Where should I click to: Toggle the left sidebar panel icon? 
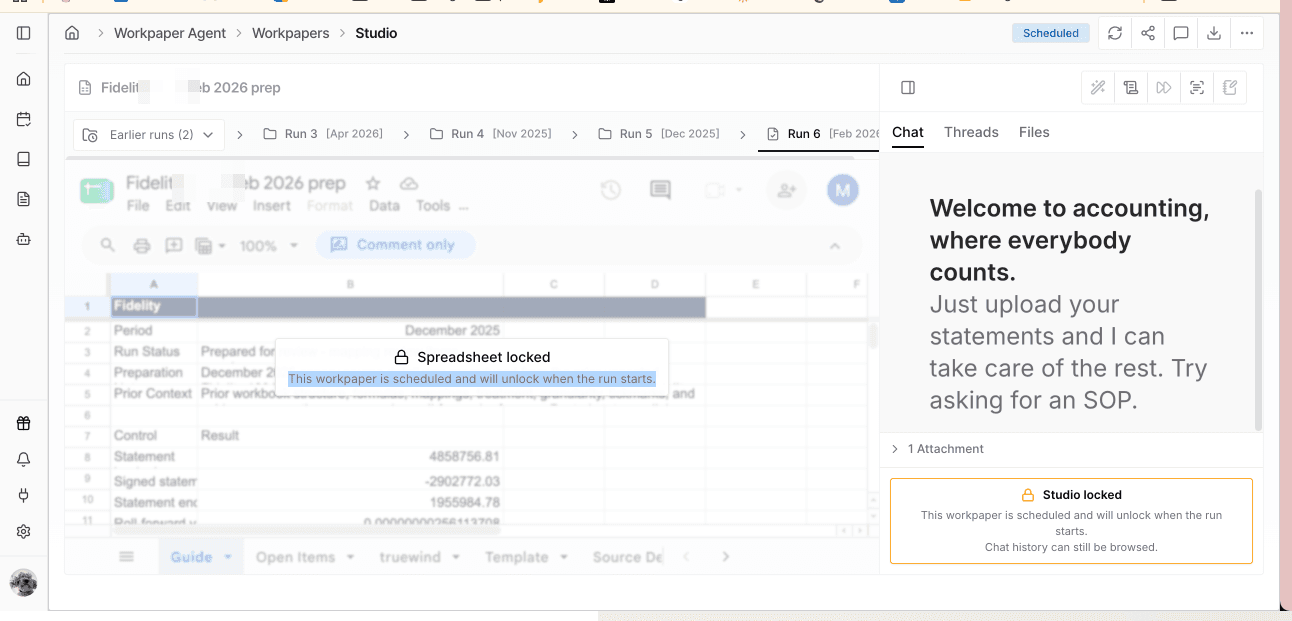[24, 33]
